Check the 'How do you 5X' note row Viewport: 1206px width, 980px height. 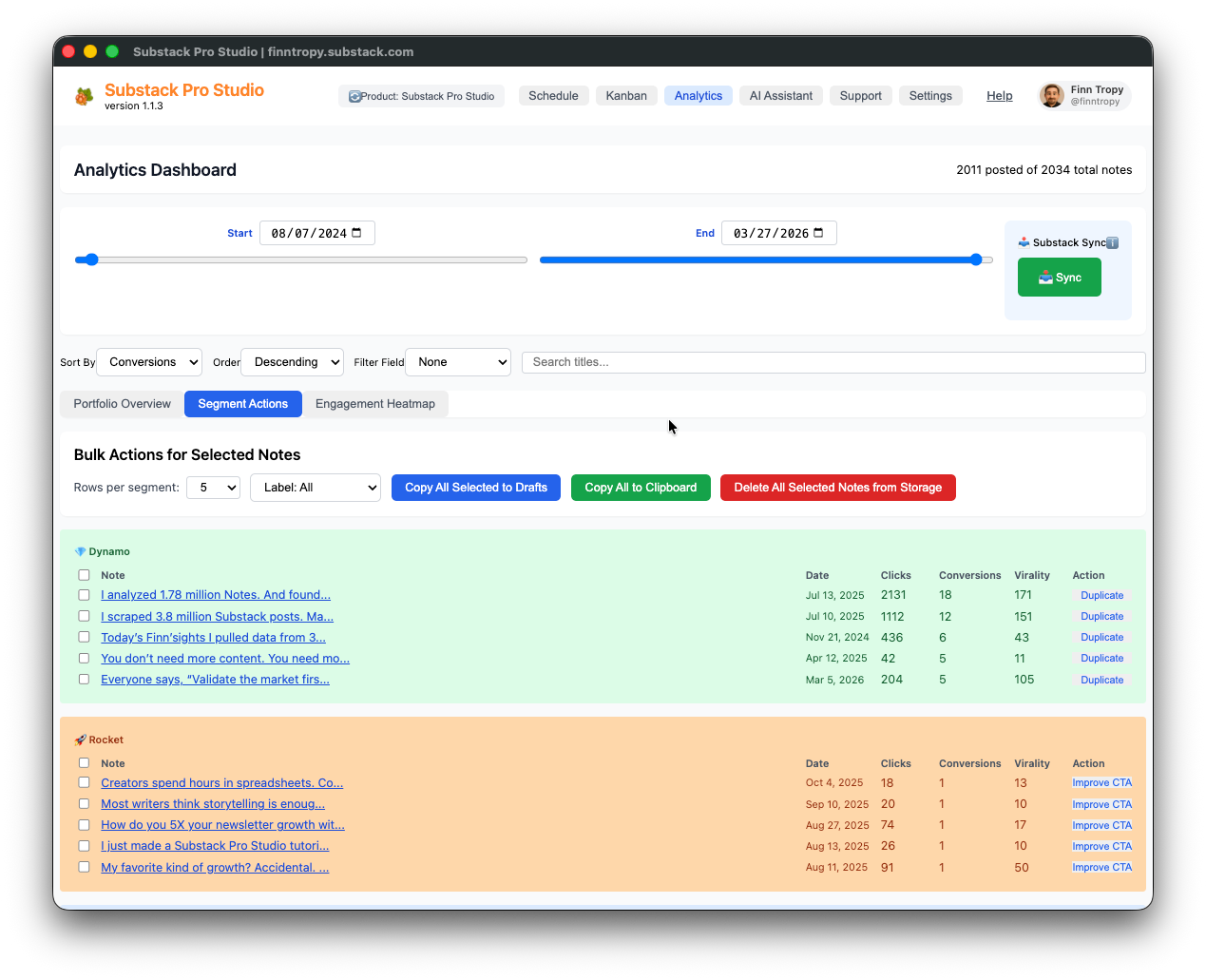point(84,825)
